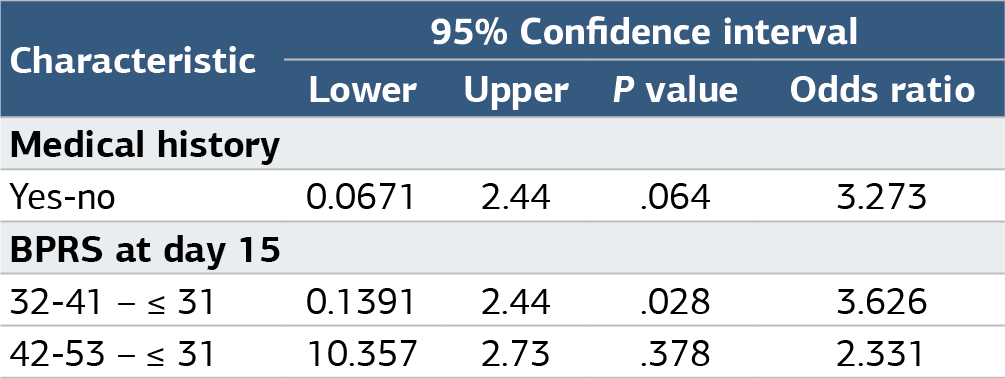Click the odds ratio 3.273

click(882, 197)
